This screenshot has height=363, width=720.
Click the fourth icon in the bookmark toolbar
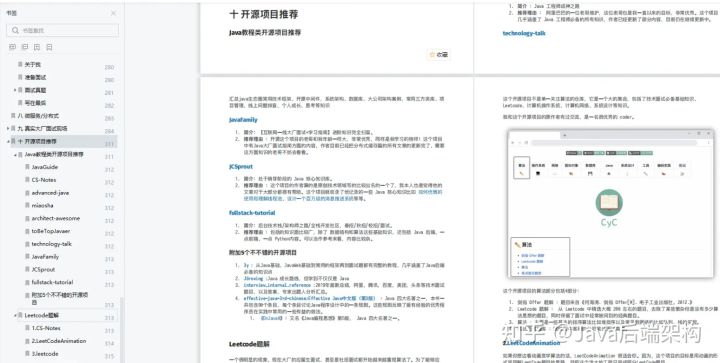(x=50, y=47)
